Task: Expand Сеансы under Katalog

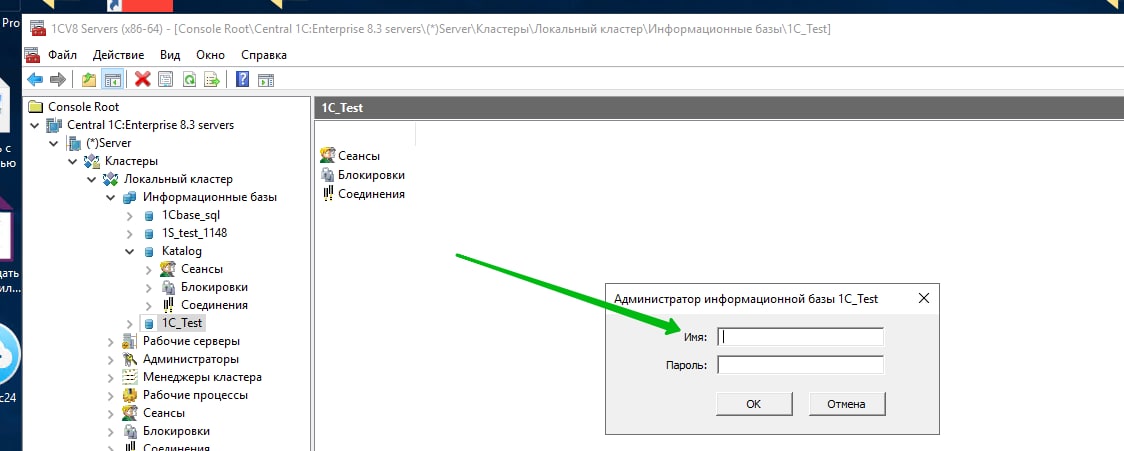Action: [x=148, y=269]
